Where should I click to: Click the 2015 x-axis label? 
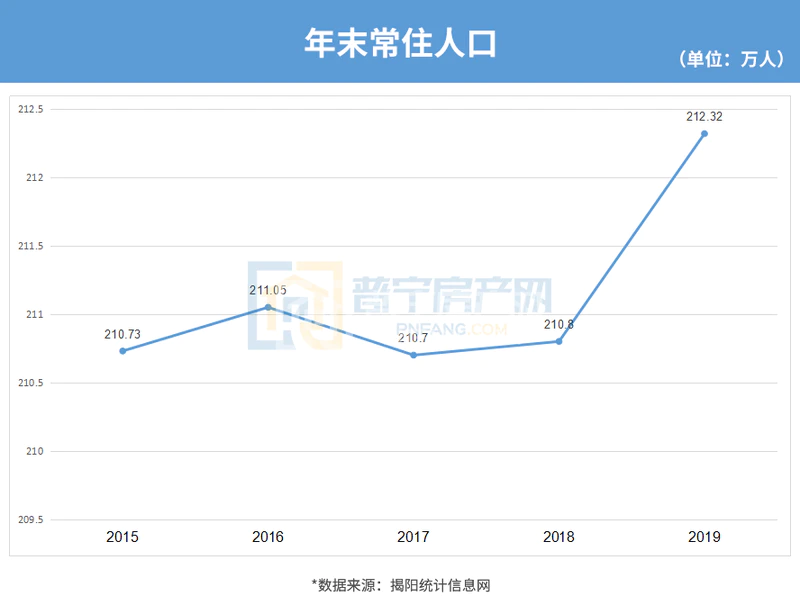[x=123, y=537]
